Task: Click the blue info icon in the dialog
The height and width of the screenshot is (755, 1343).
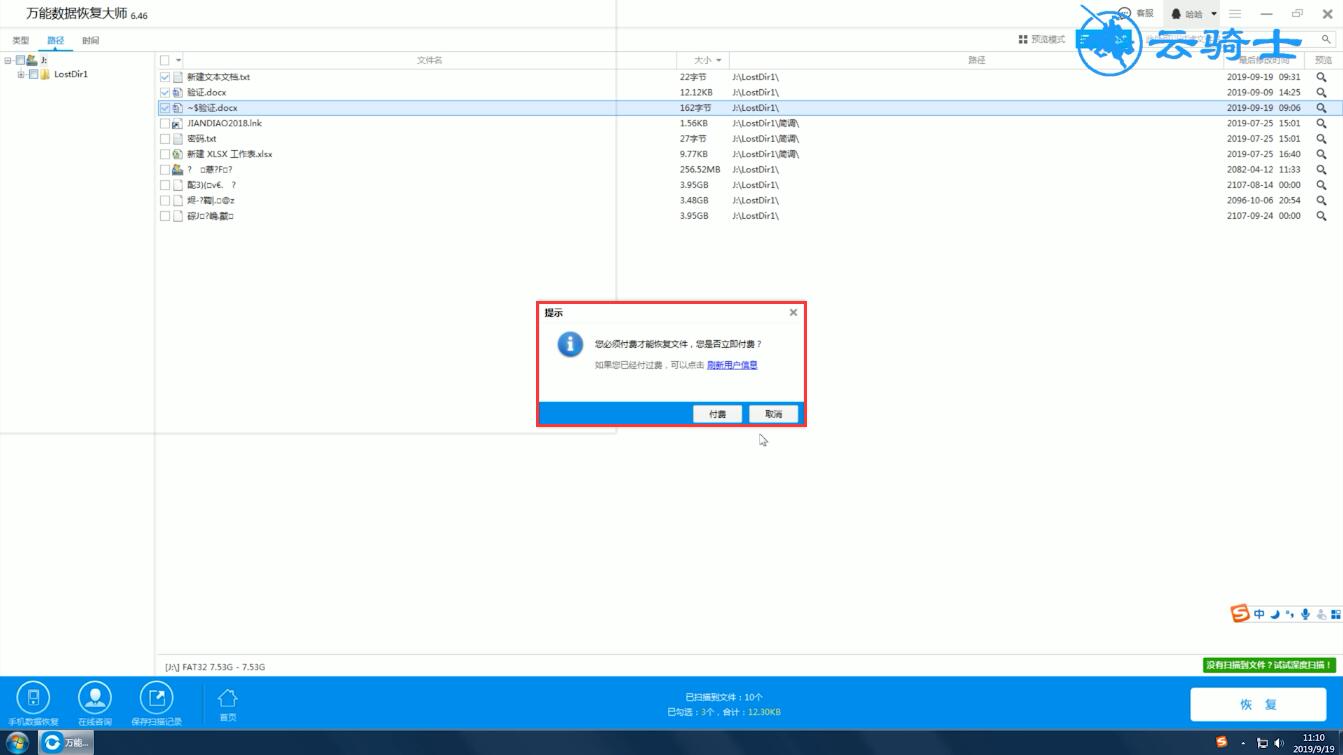Action: tap(570, 344)
